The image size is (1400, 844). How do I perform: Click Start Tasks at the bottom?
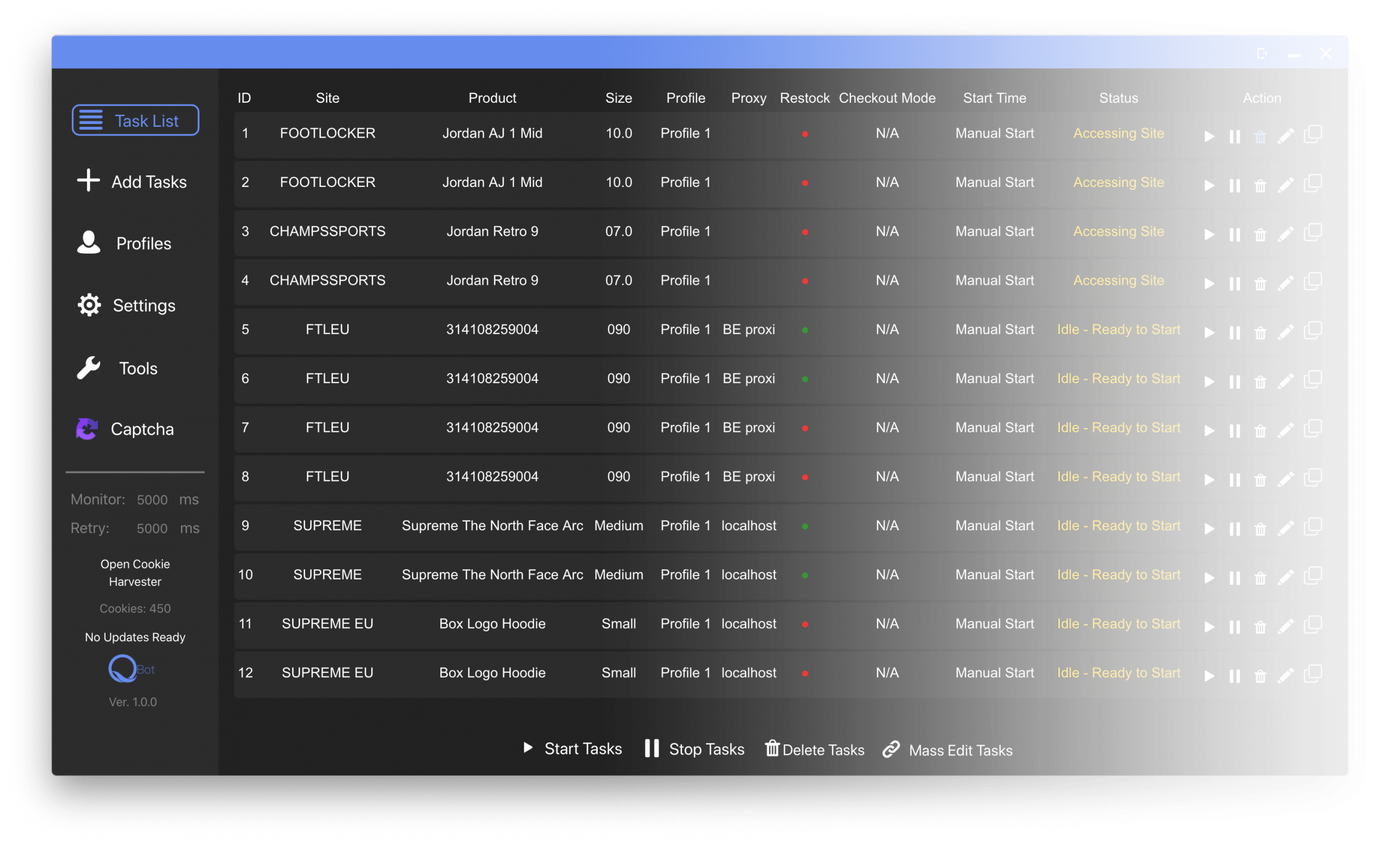point(572,748)
